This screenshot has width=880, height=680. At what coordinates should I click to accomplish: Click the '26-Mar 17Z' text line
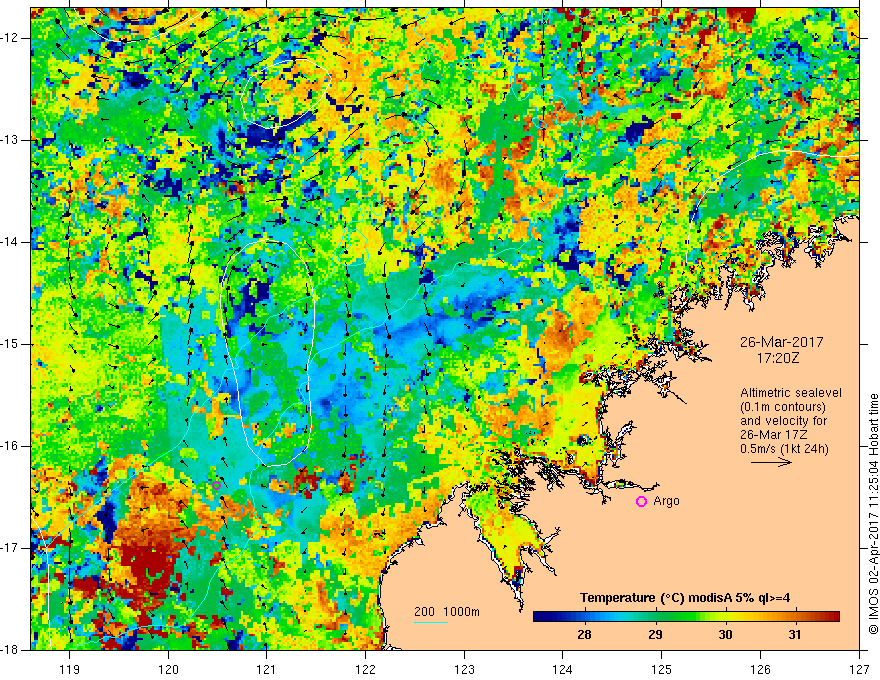(773, 435)
